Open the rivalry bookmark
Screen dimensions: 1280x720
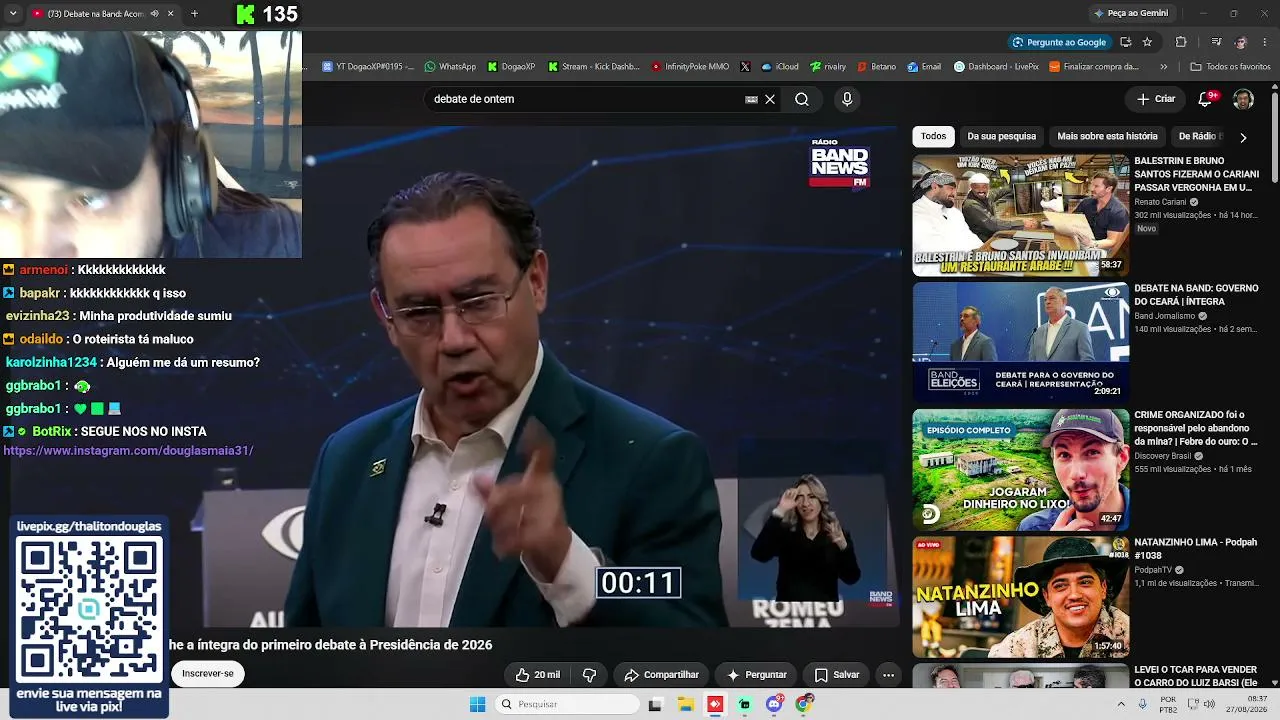point(828,67)
